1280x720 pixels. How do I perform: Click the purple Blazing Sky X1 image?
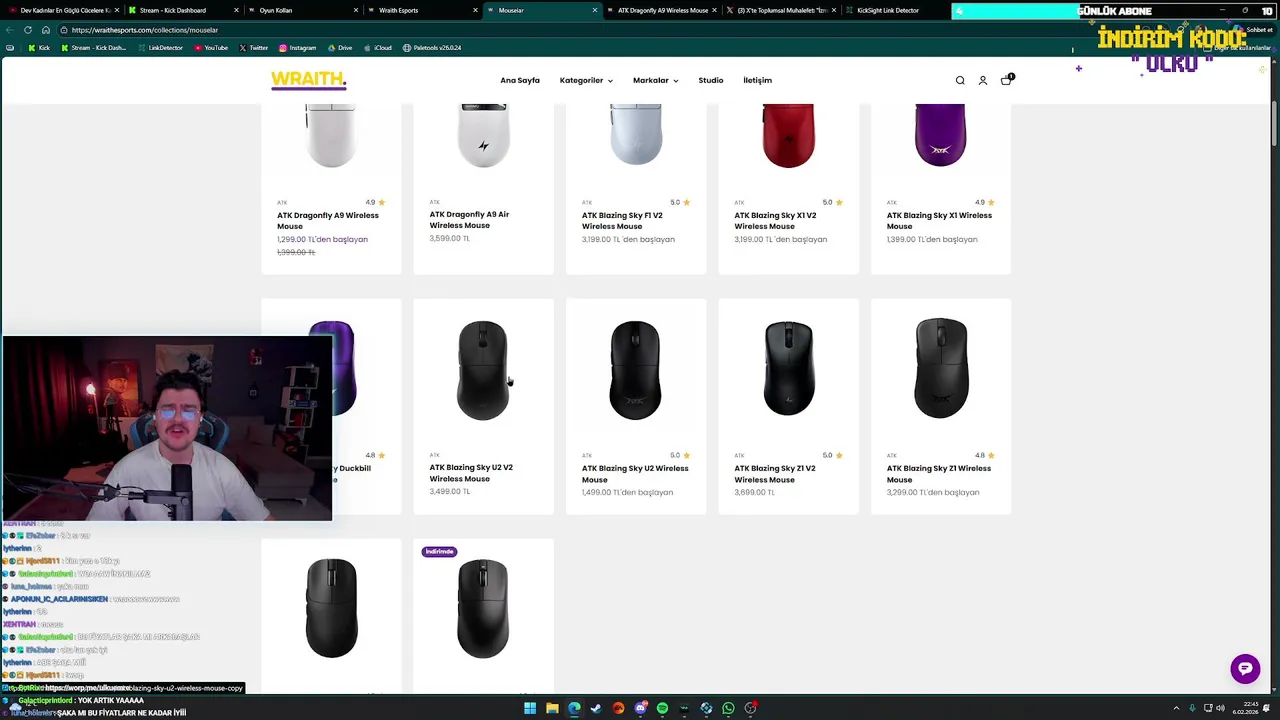coord(940,135)
